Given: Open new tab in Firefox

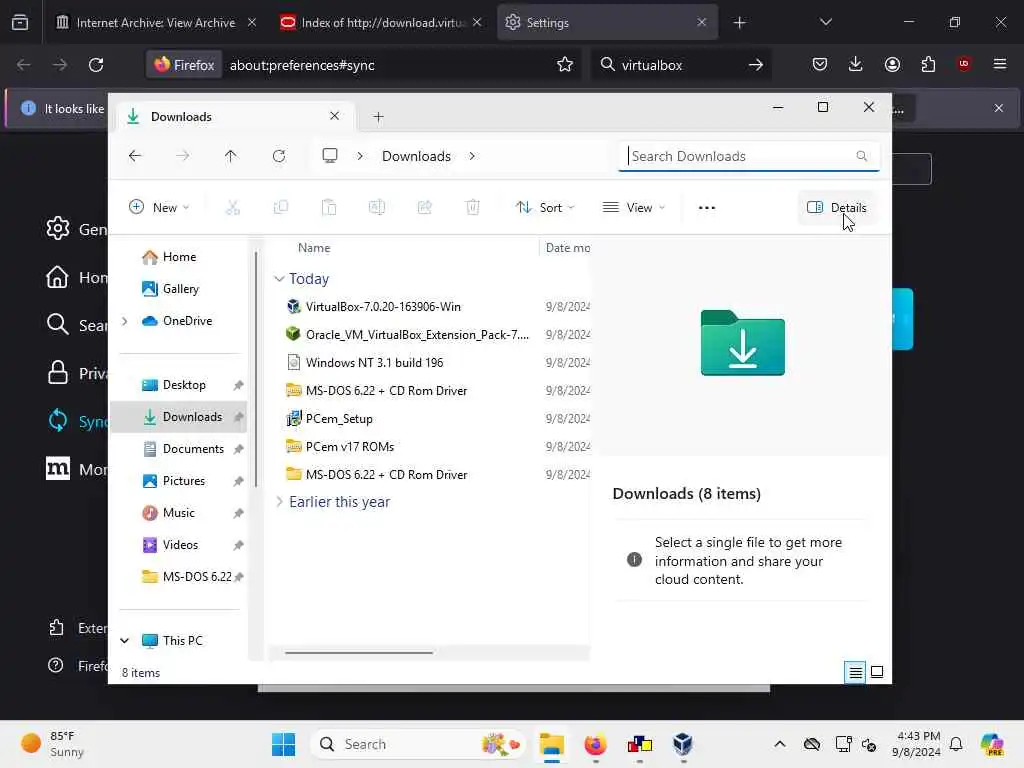Looking at the screenshot, I should click(x=739, y=22).
